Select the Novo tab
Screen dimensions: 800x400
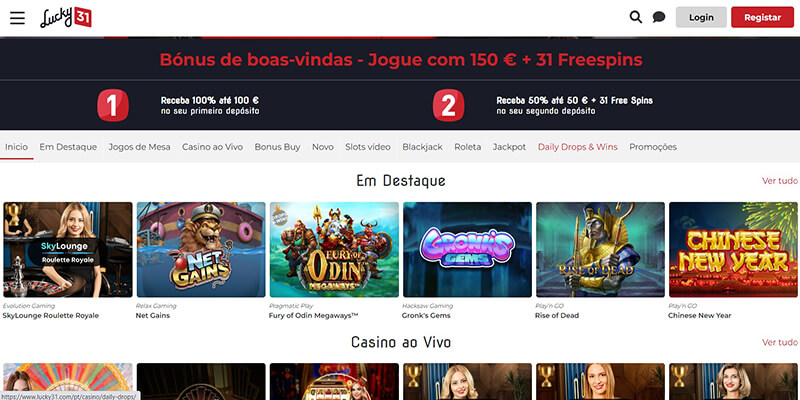(322, 147)
